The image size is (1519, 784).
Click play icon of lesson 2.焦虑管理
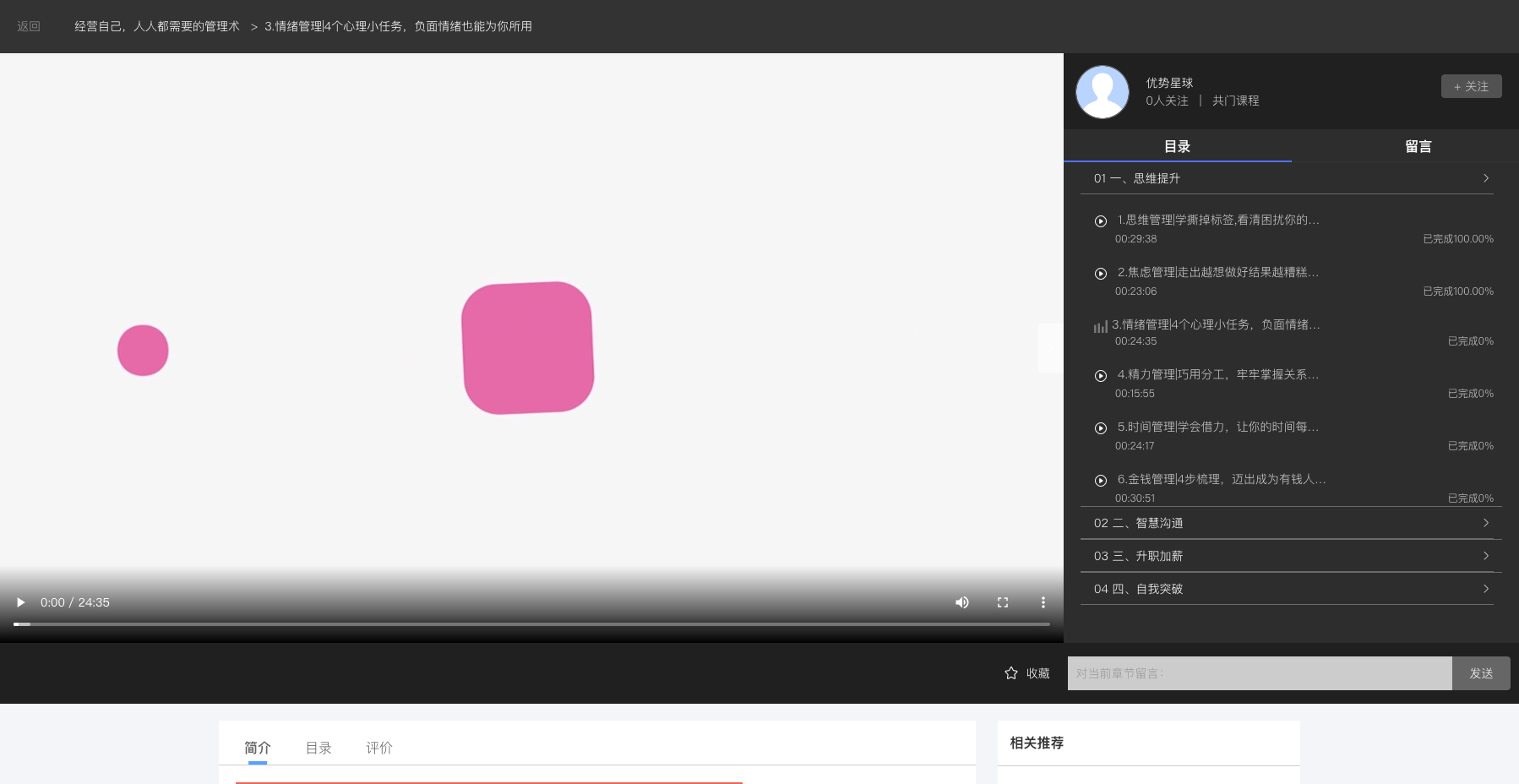[x=1101, y=274]
